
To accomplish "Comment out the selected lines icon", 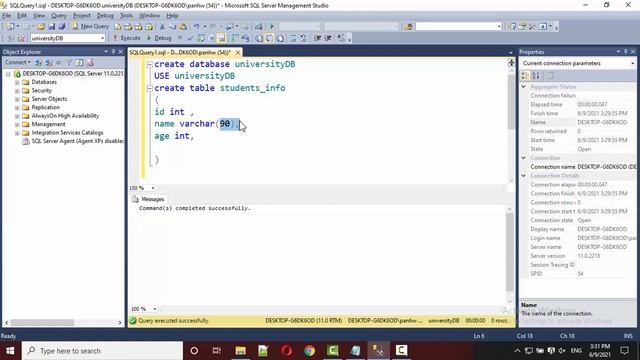I will [x=293, y=38].
